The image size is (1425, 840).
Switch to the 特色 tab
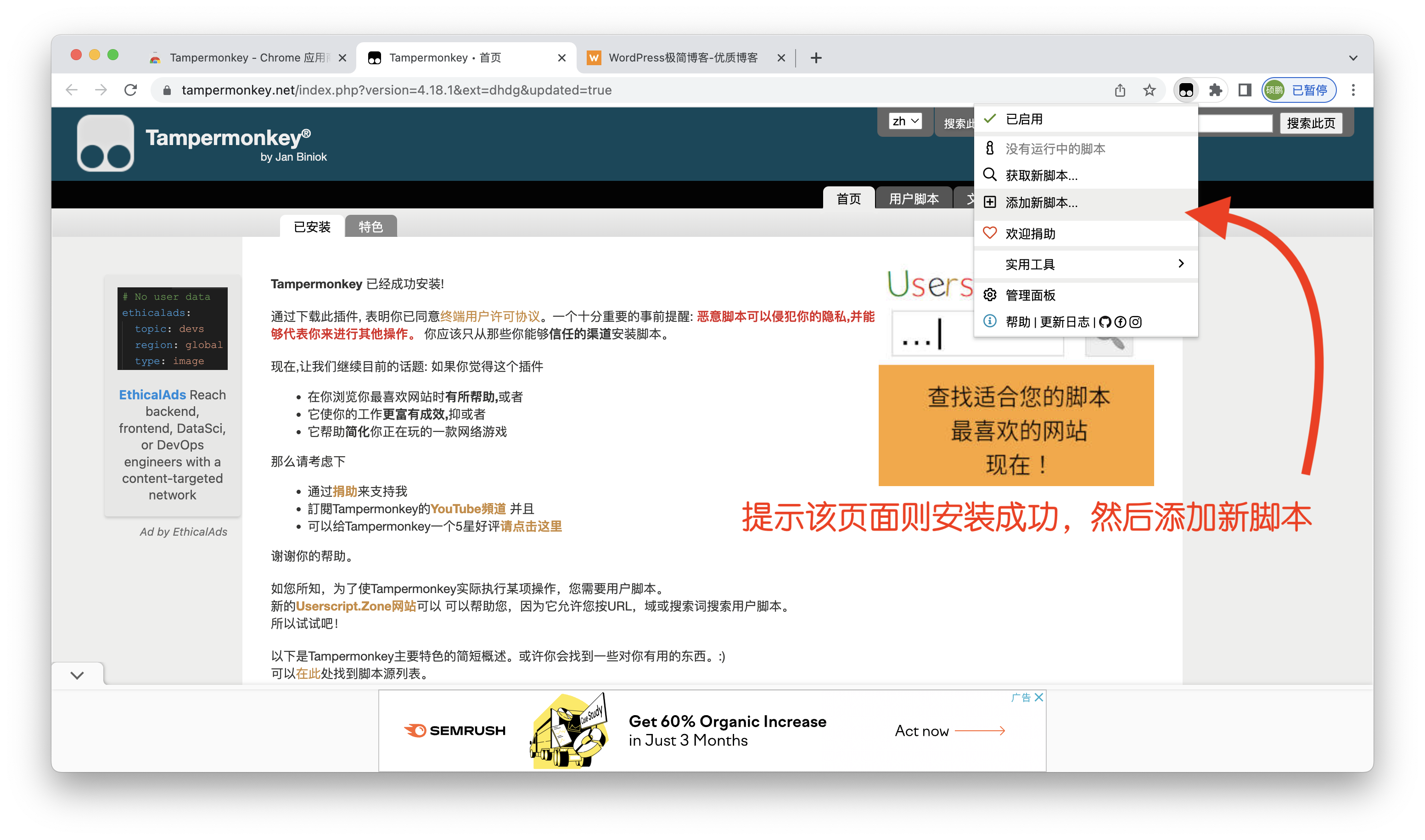(x=371, y=226)
